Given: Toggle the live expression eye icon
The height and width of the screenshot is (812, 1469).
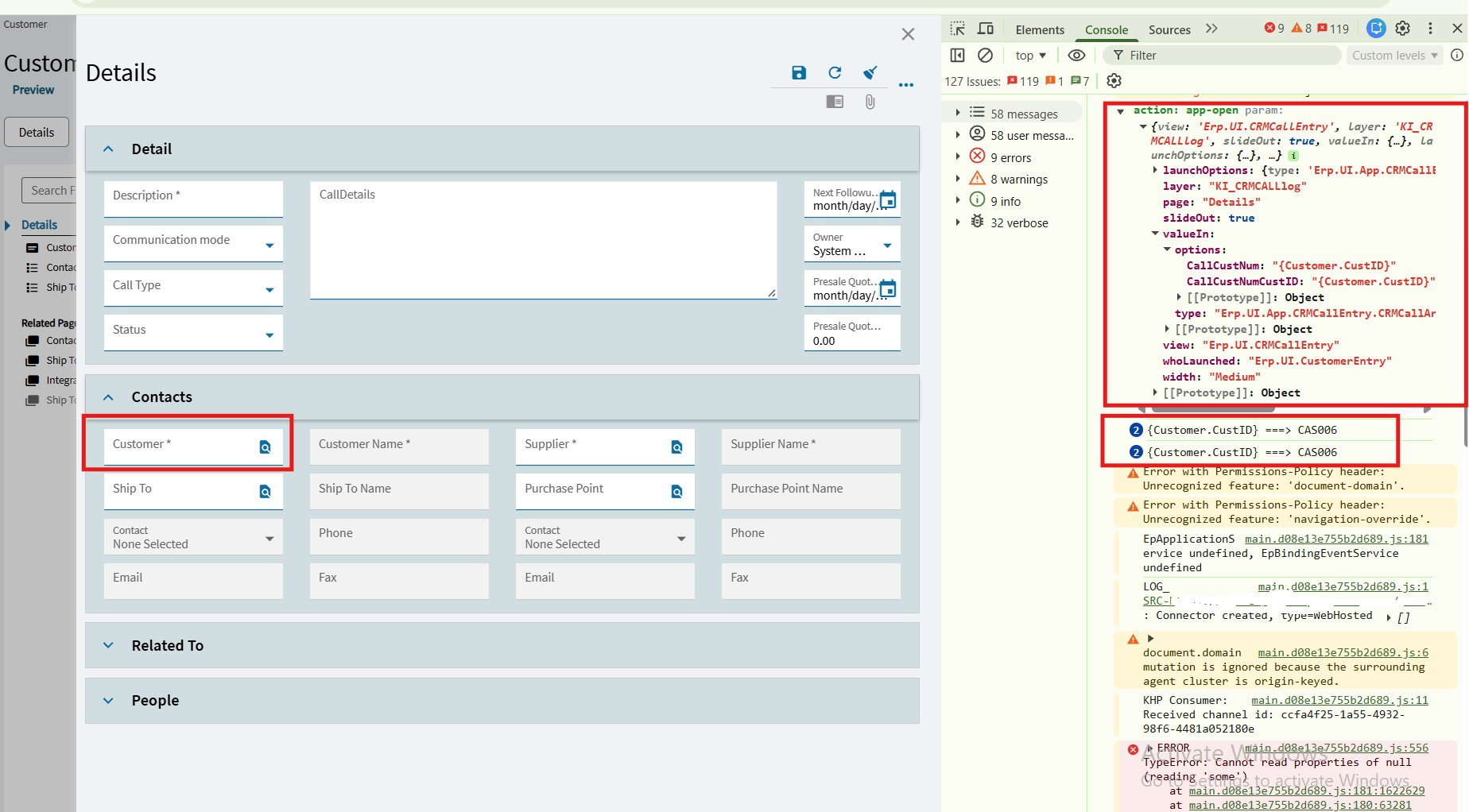Looking at the screenshot, I should 1076,55.
